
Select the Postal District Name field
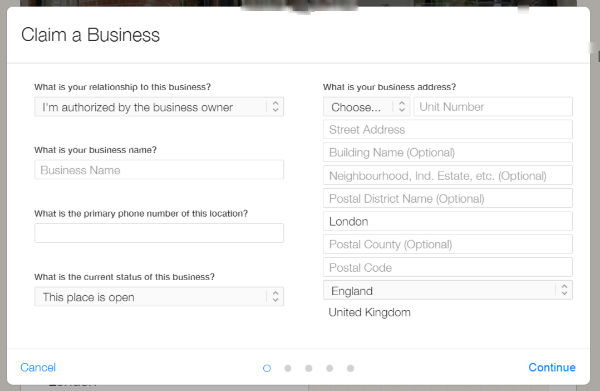[x=448, y=198]
